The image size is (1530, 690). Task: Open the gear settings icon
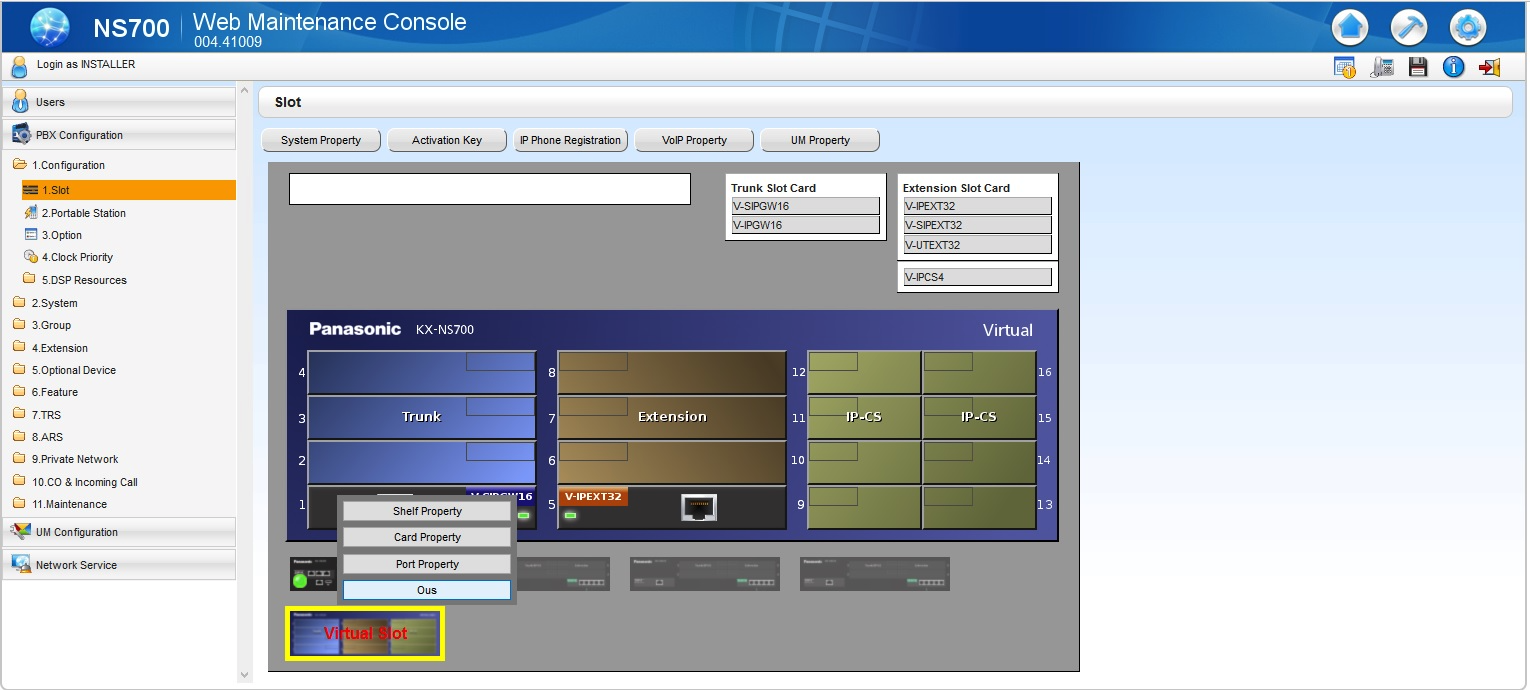coord(1468,27)
